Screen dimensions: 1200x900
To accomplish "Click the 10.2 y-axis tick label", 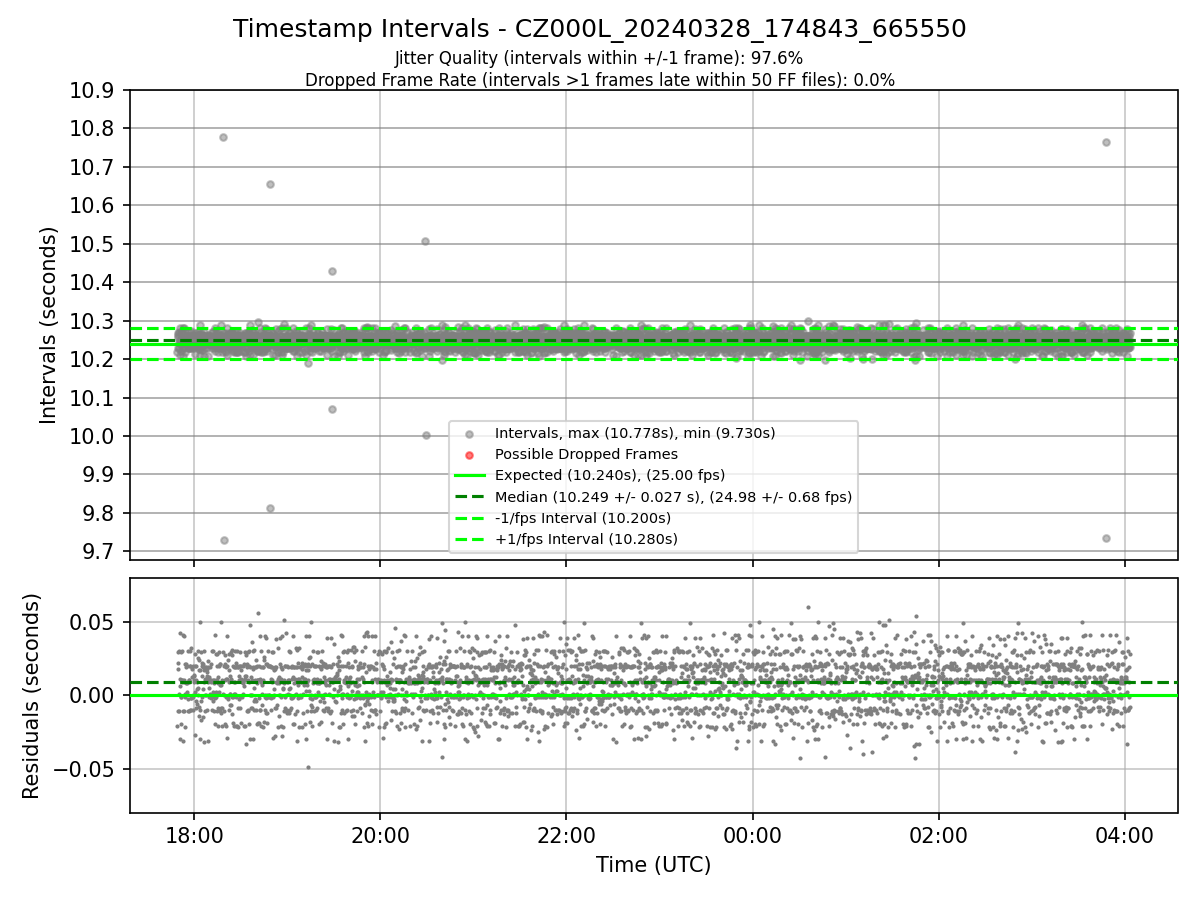I will pyautogui.click(x=92, y=360).
